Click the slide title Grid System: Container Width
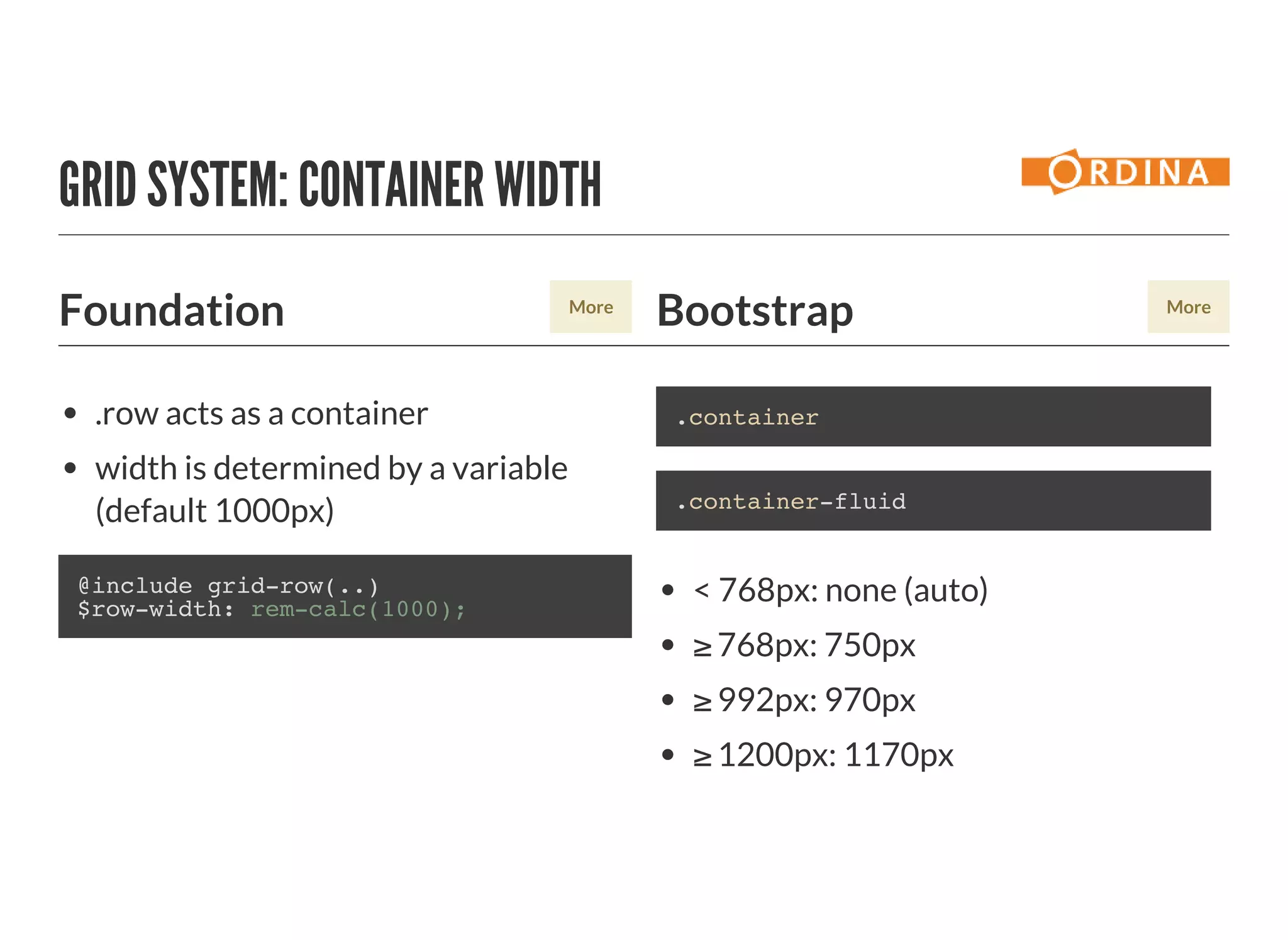This screenshot has width=1288, height=940. click(330, 184)
